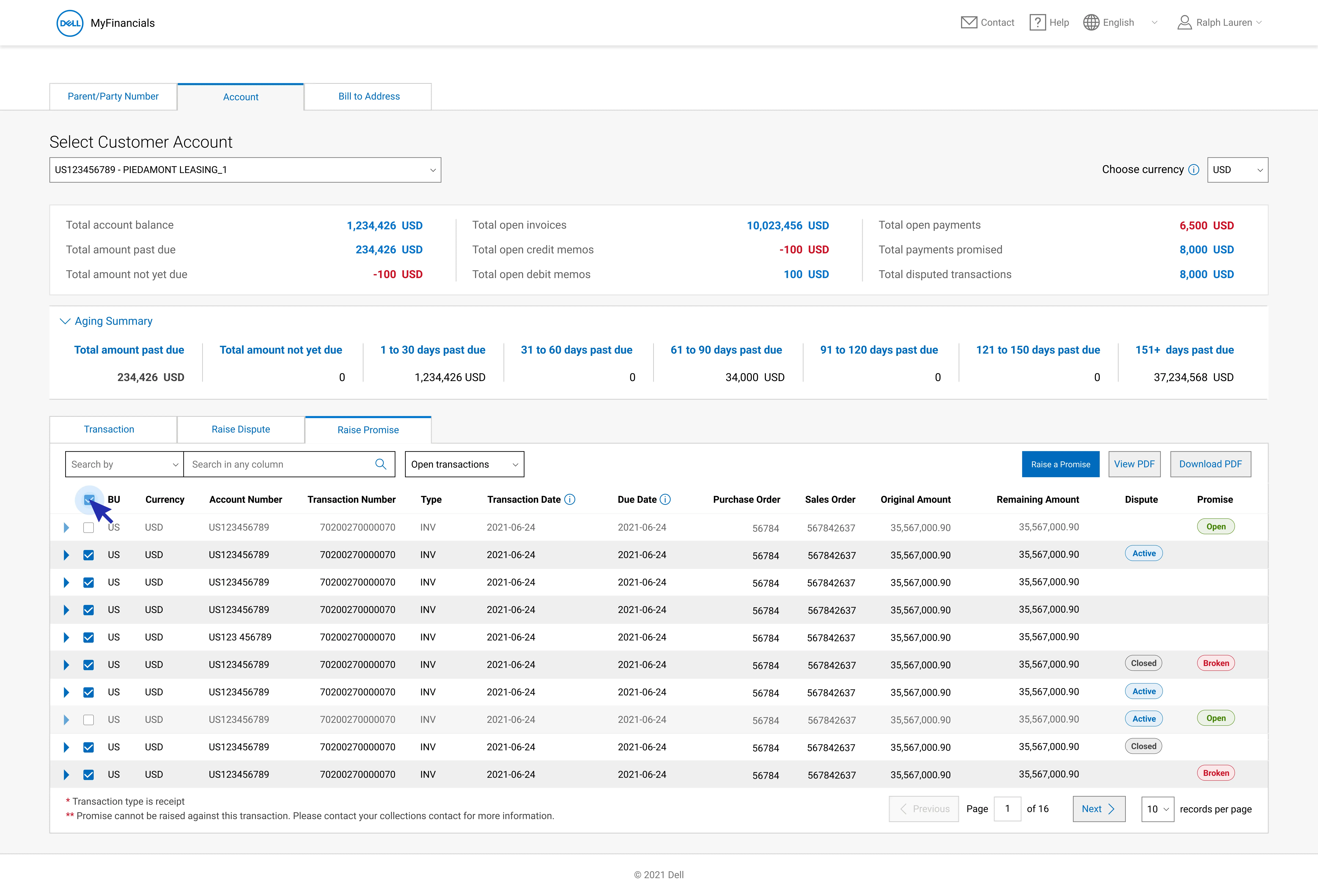Expand the row with account US123 456789
This screenshot has height=896, width=1318.
[x=66, y=637]
